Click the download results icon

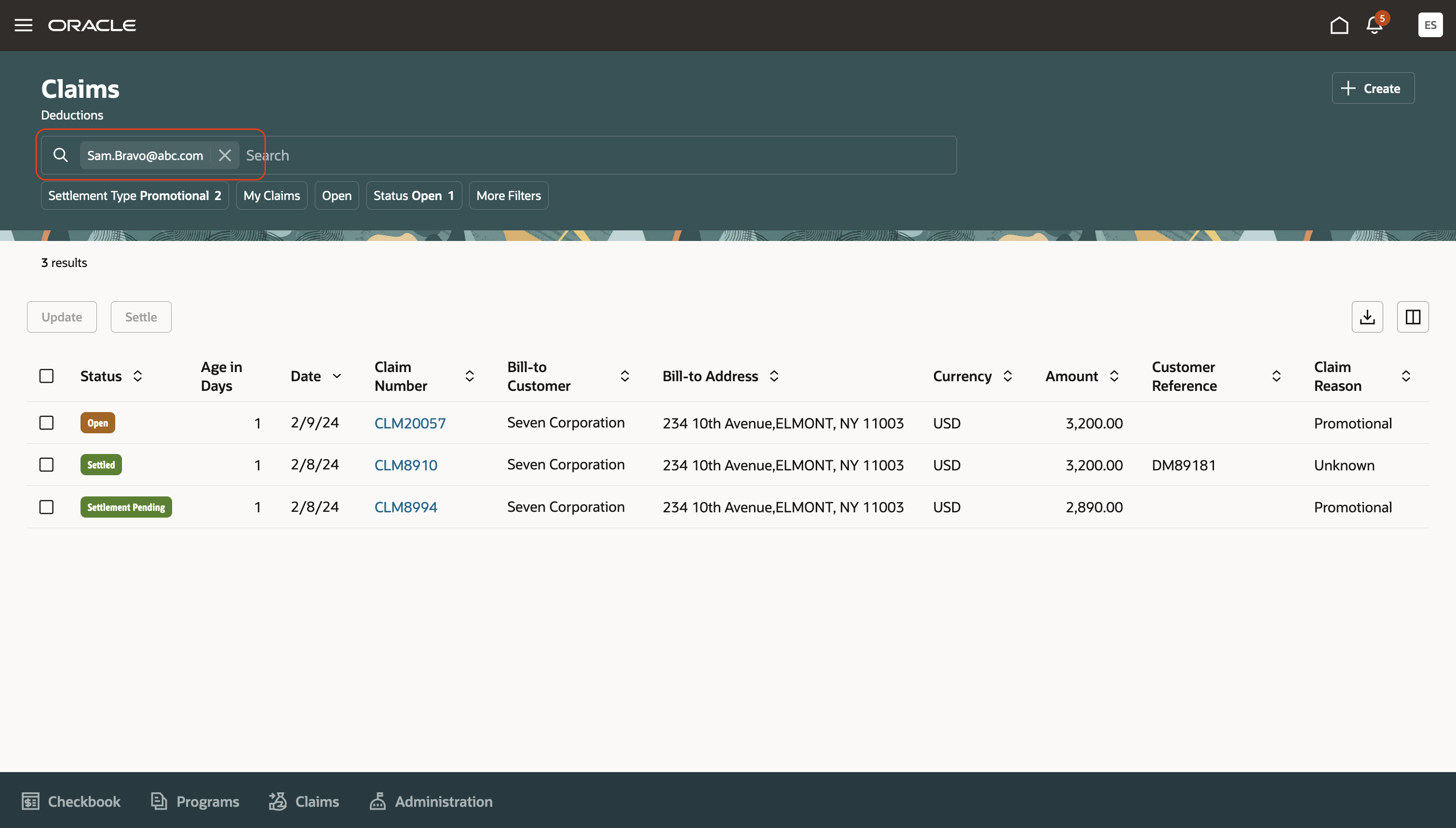point(1368,317)
